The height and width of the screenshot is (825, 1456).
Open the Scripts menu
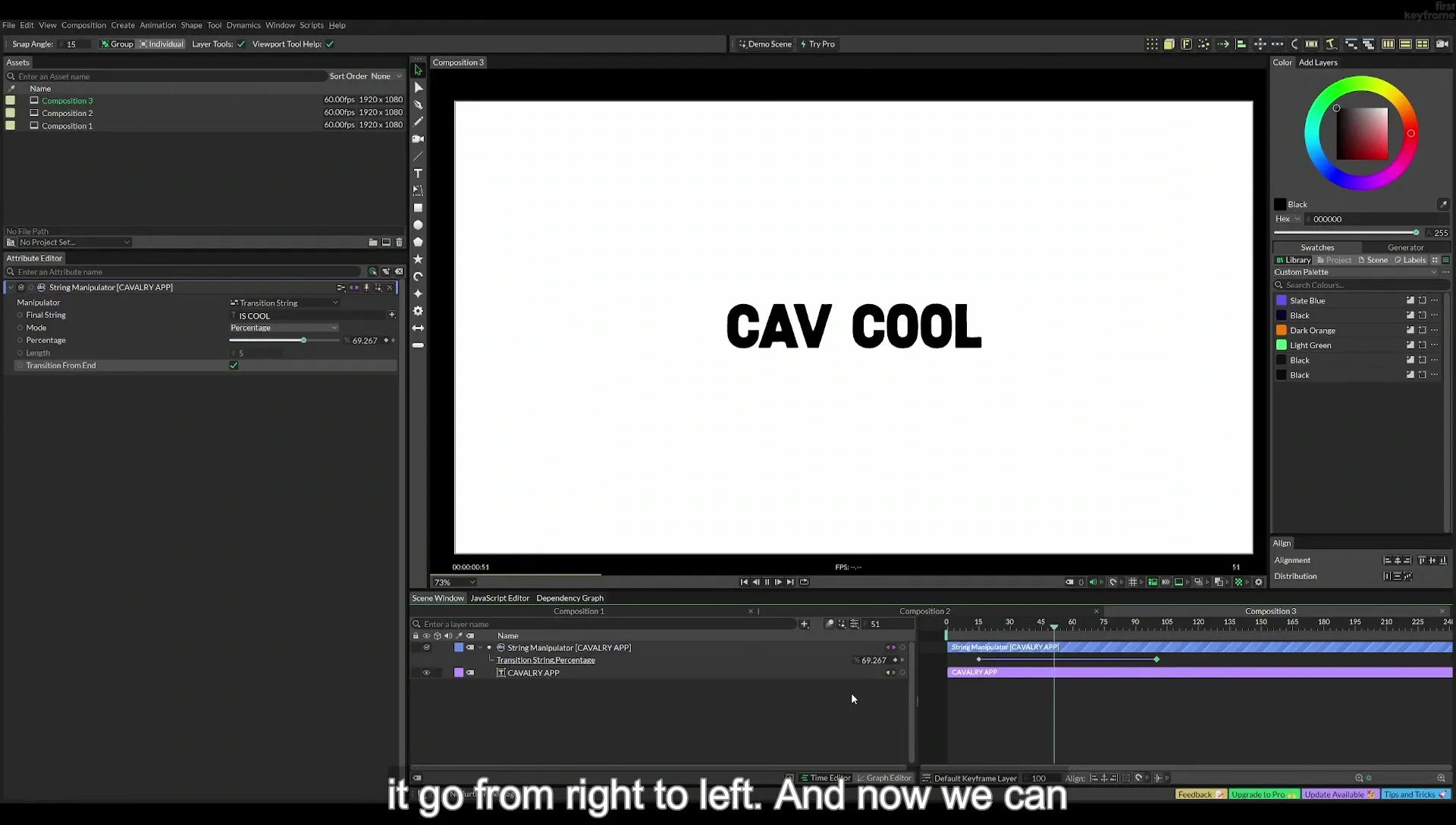click(312, 25)
